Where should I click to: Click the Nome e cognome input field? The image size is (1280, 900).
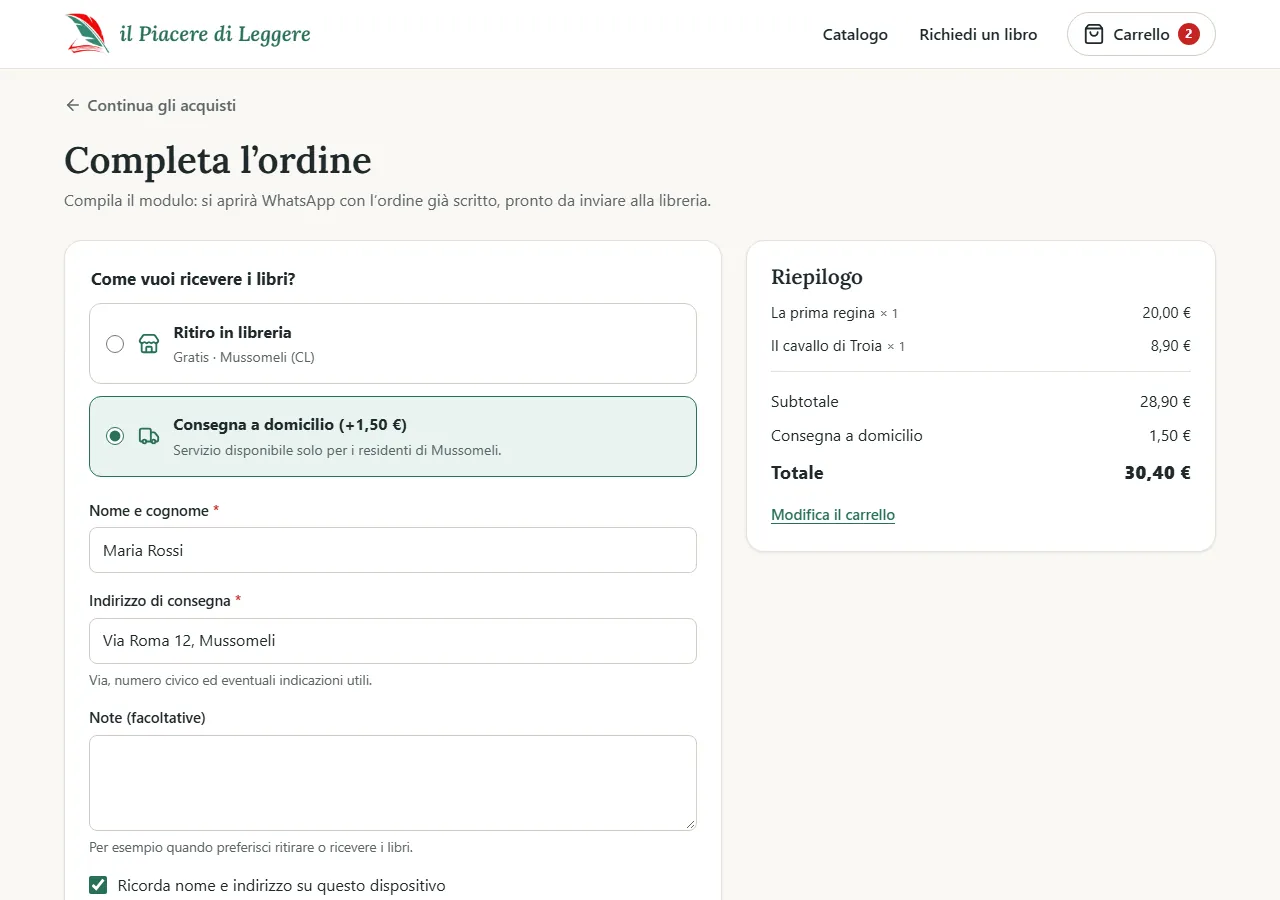tap(393, 550)
